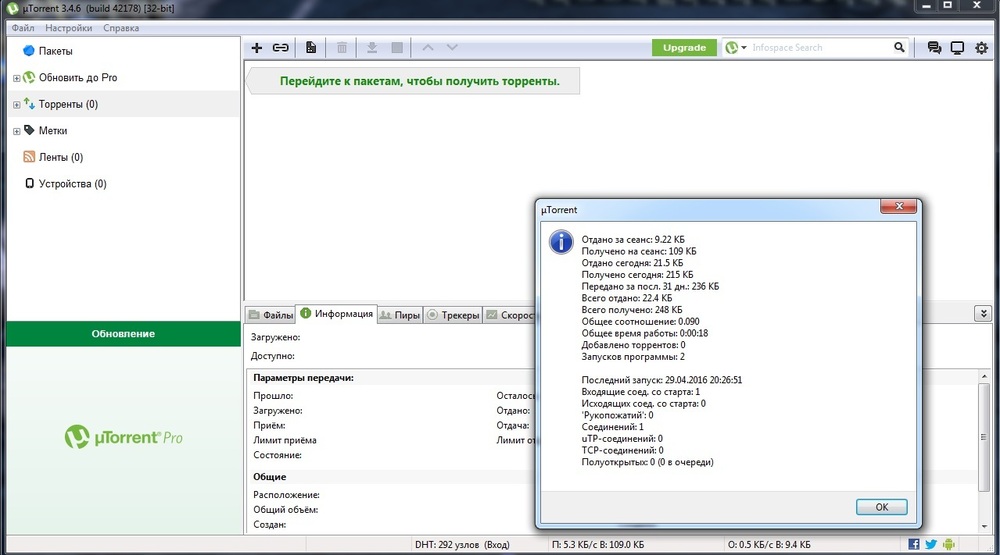Click the Infospace Search input field
Image resolution: width=1000 pixels, height=555 pixels.
[820, 47]
